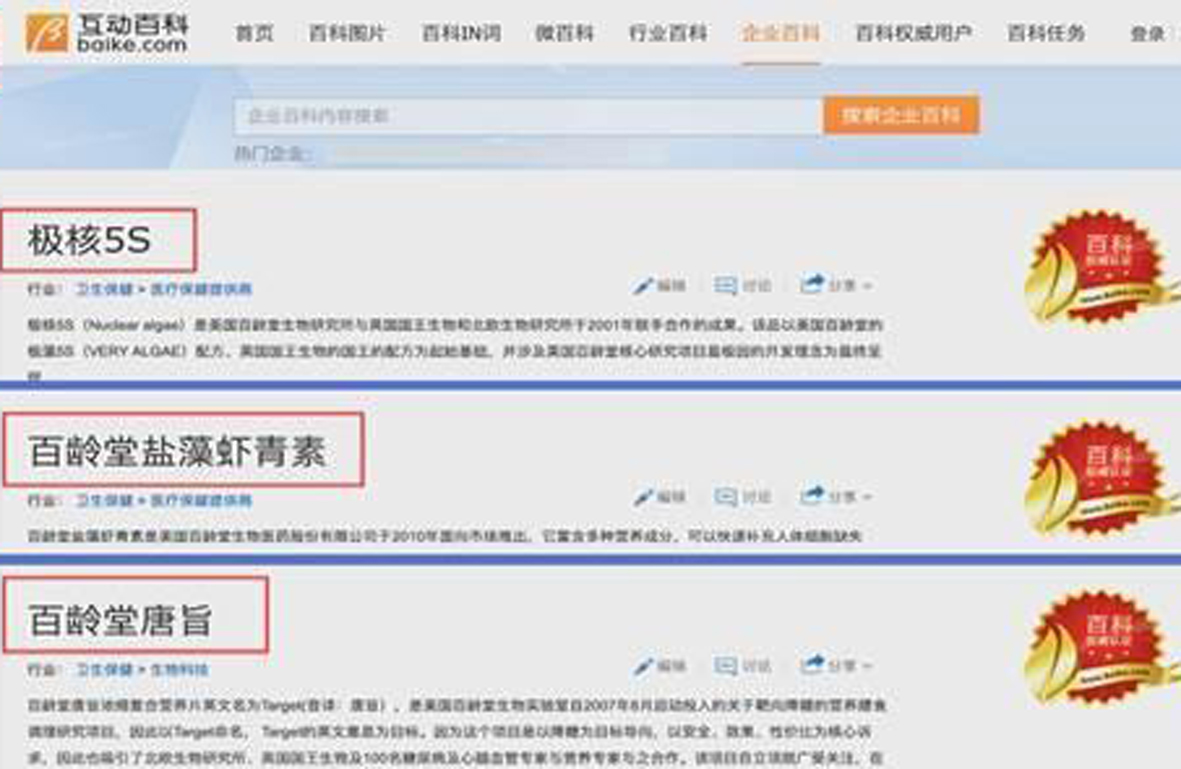Click the 卫生保健 industry link under 极核5S
The height and width of the screenshot is (769, 1181).
[105, 289]
